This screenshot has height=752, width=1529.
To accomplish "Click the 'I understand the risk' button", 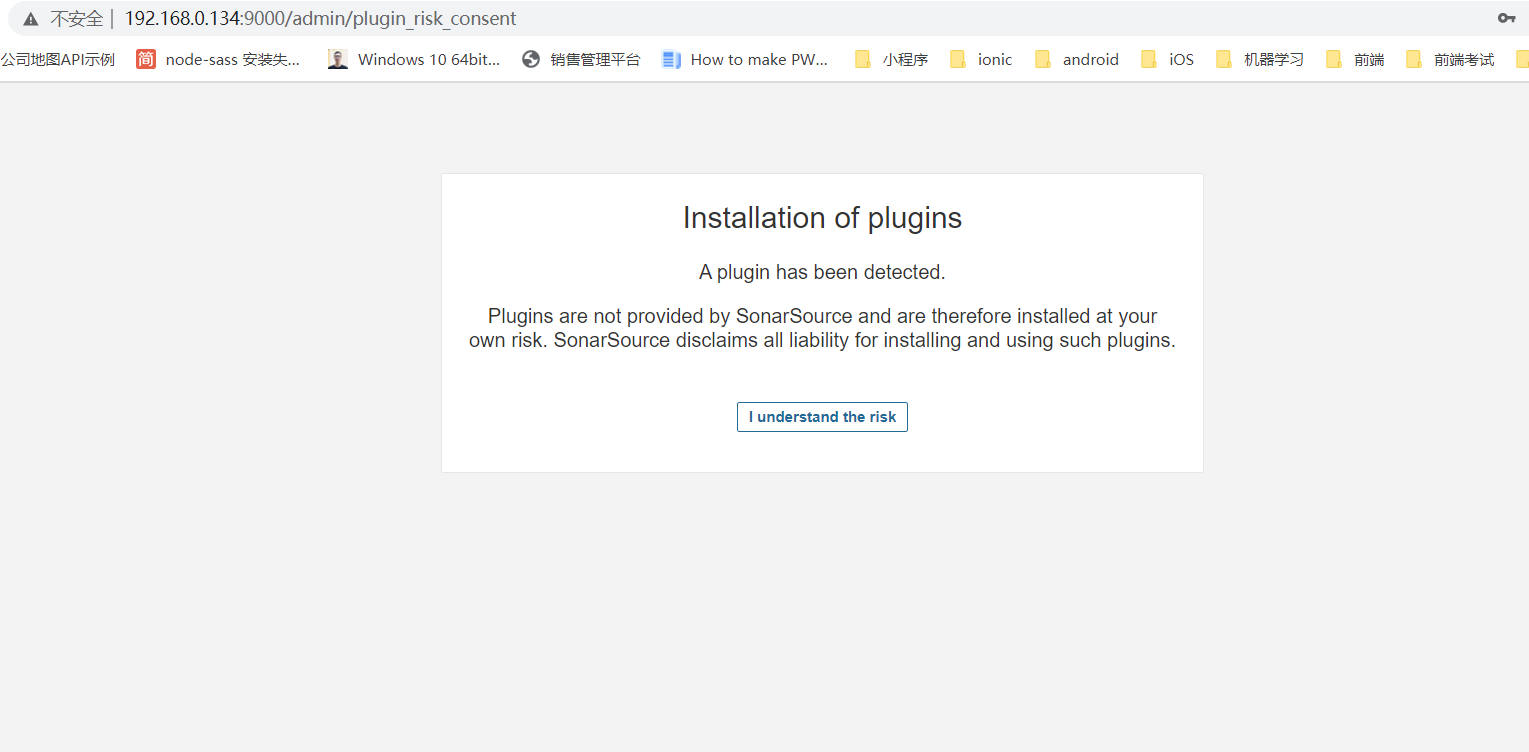I will pyautogui.click(x=822, y=417).
